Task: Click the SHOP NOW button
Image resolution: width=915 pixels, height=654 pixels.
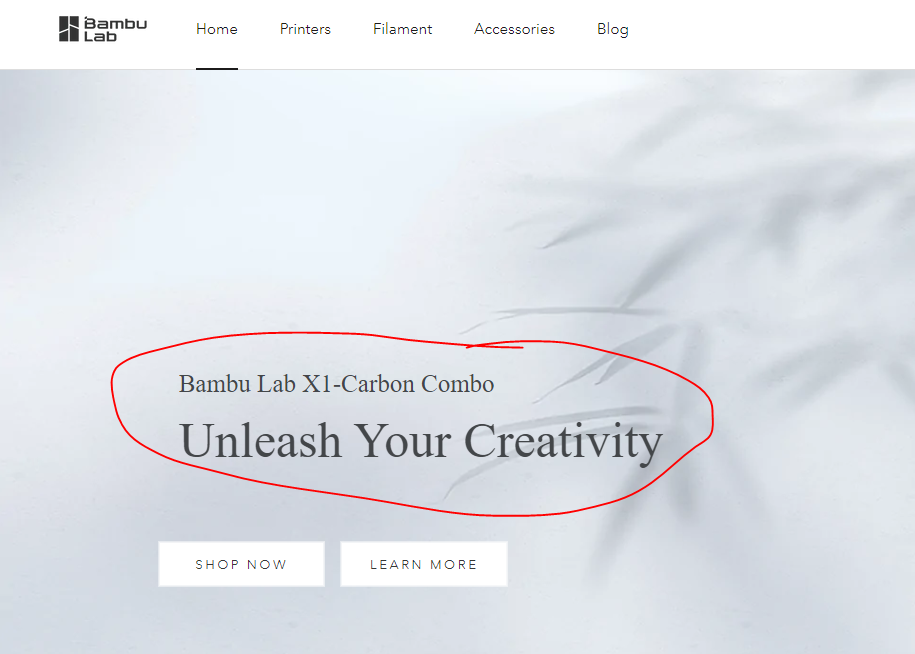Action: [241, 564]
